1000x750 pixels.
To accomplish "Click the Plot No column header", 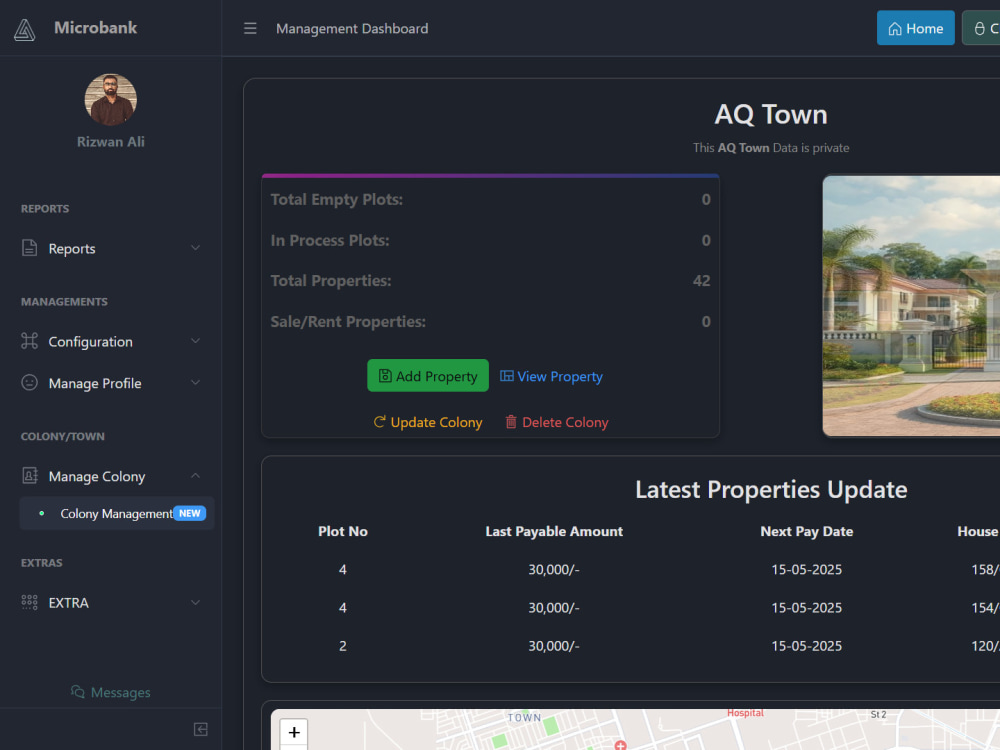I will pos(343,531).
